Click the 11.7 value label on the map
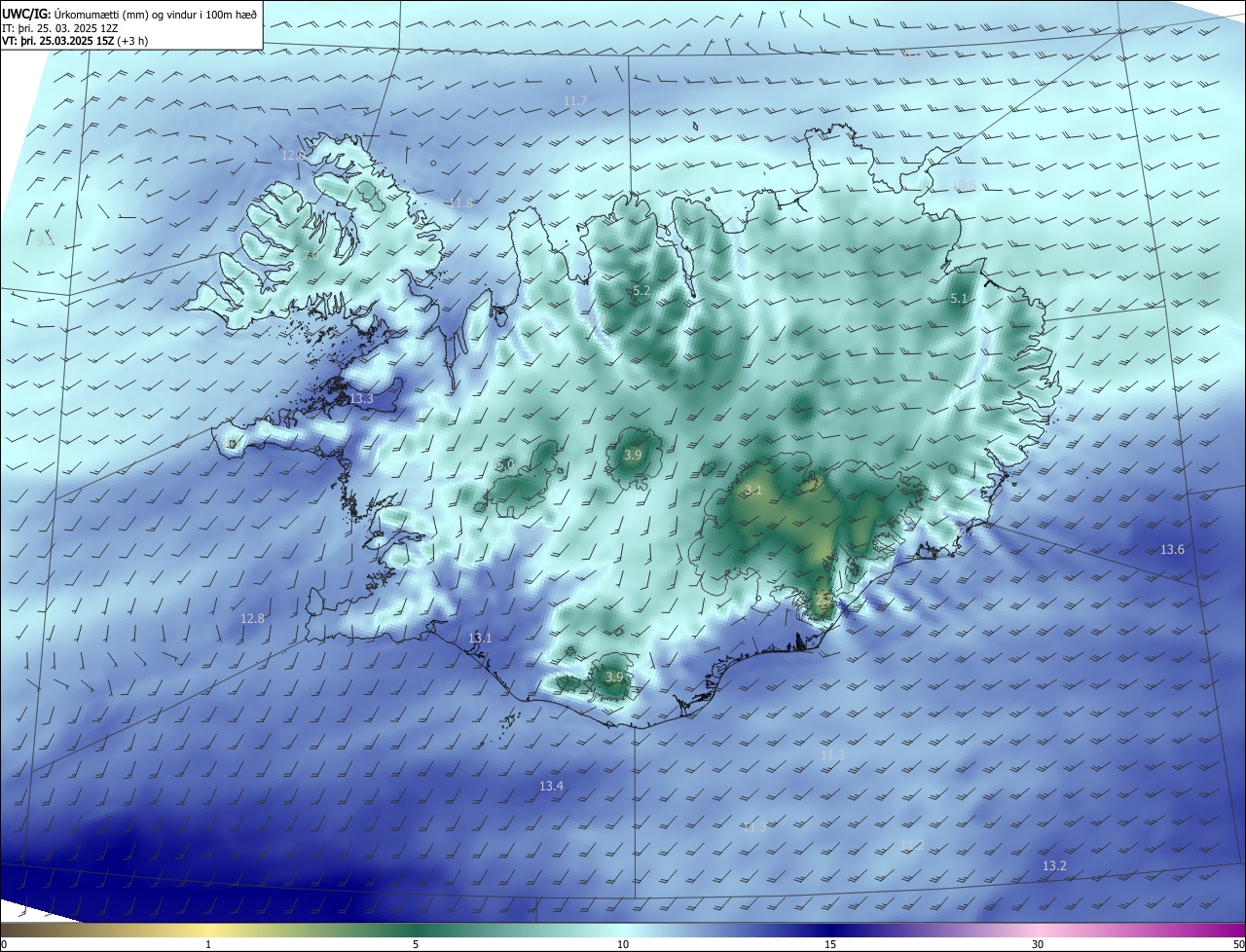This screenshot has width=1246, height=952. pyautogui.click(x=575, y=101)
